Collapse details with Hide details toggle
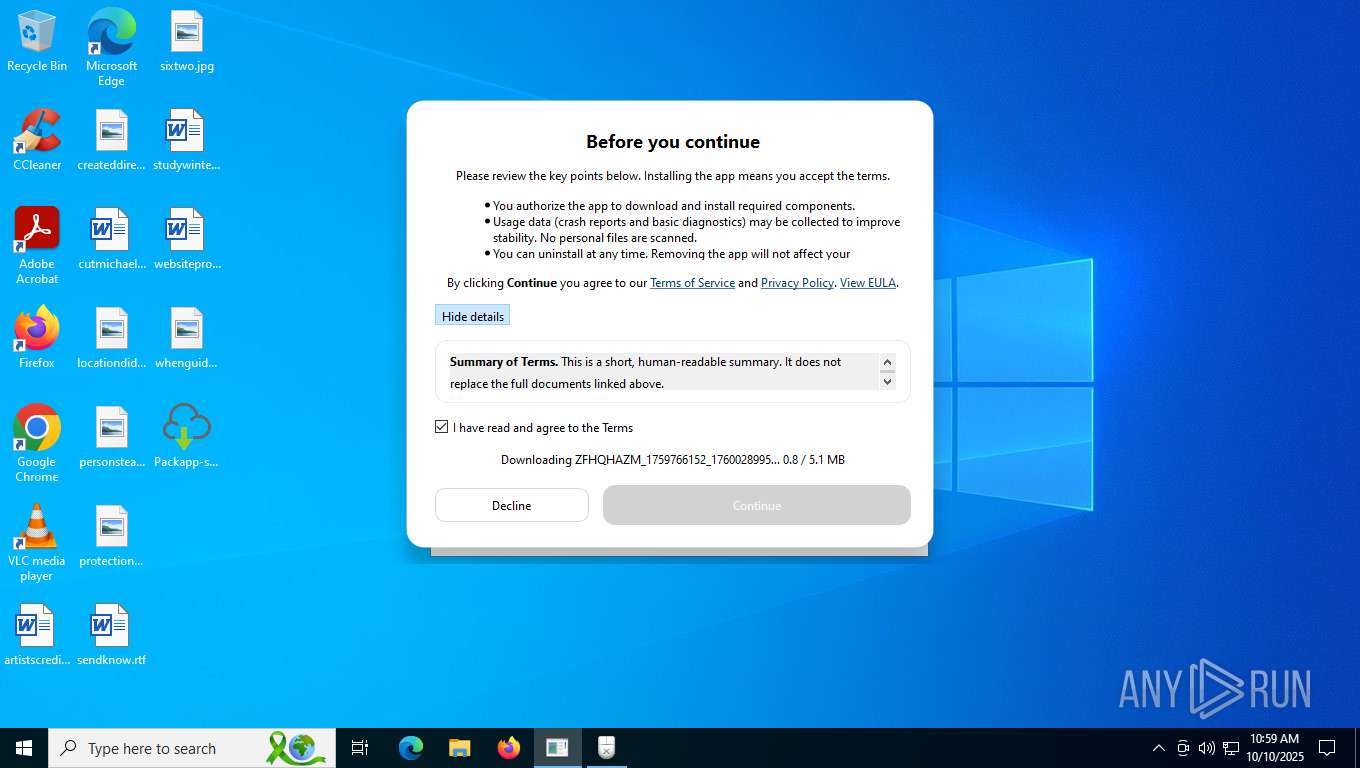This screenshot has height=768, width=1360. pos(473,316)
